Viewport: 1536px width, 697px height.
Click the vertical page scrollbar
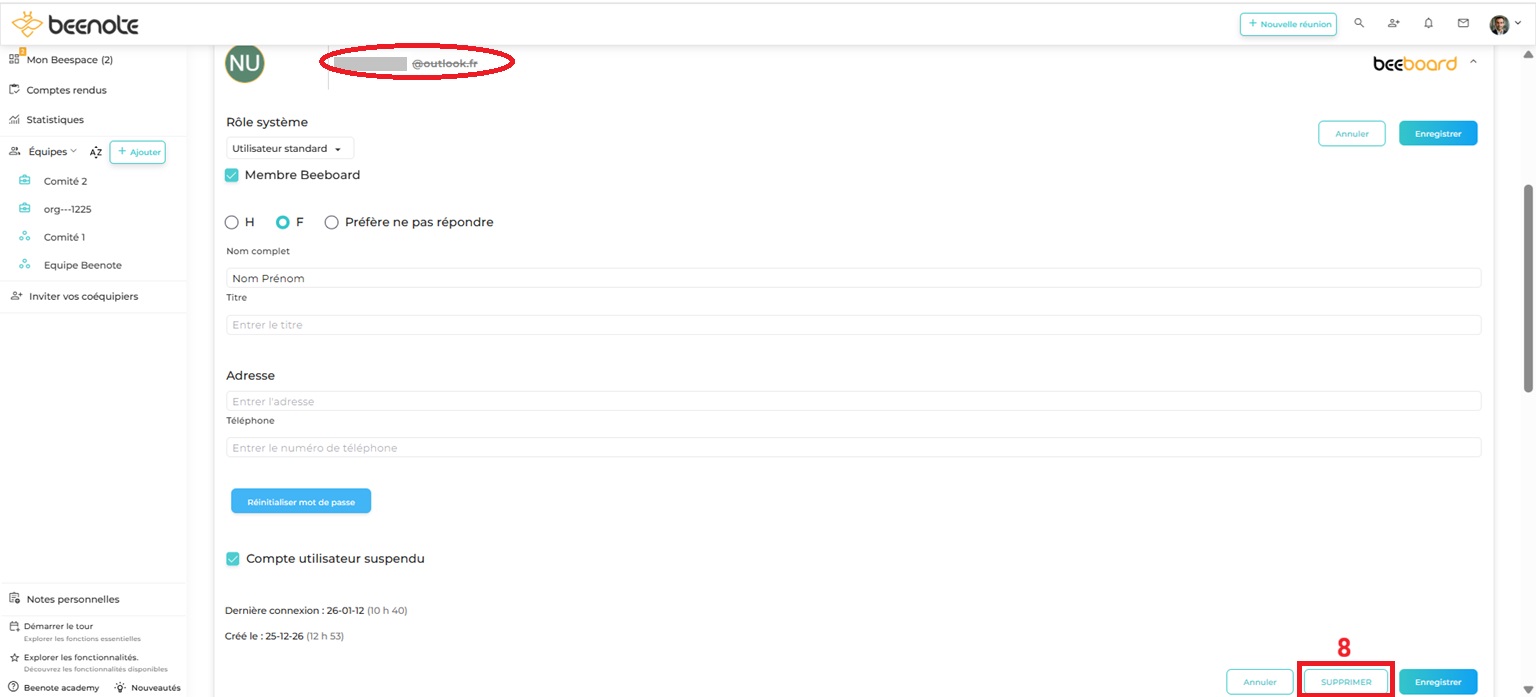pyautogui.click(x=1527, y=290)
